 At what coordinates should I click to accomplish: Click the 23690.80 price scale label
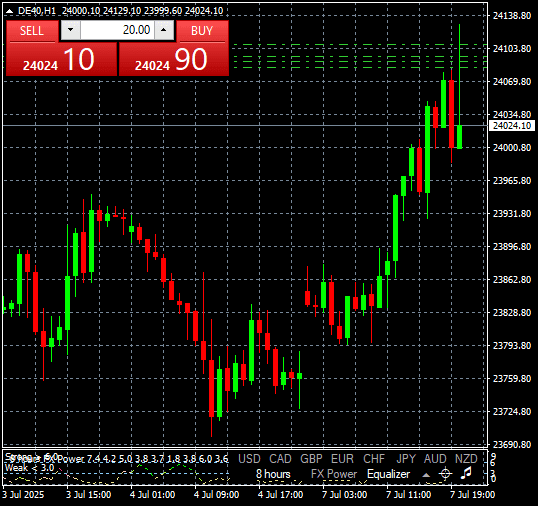(x=512, y=444)
